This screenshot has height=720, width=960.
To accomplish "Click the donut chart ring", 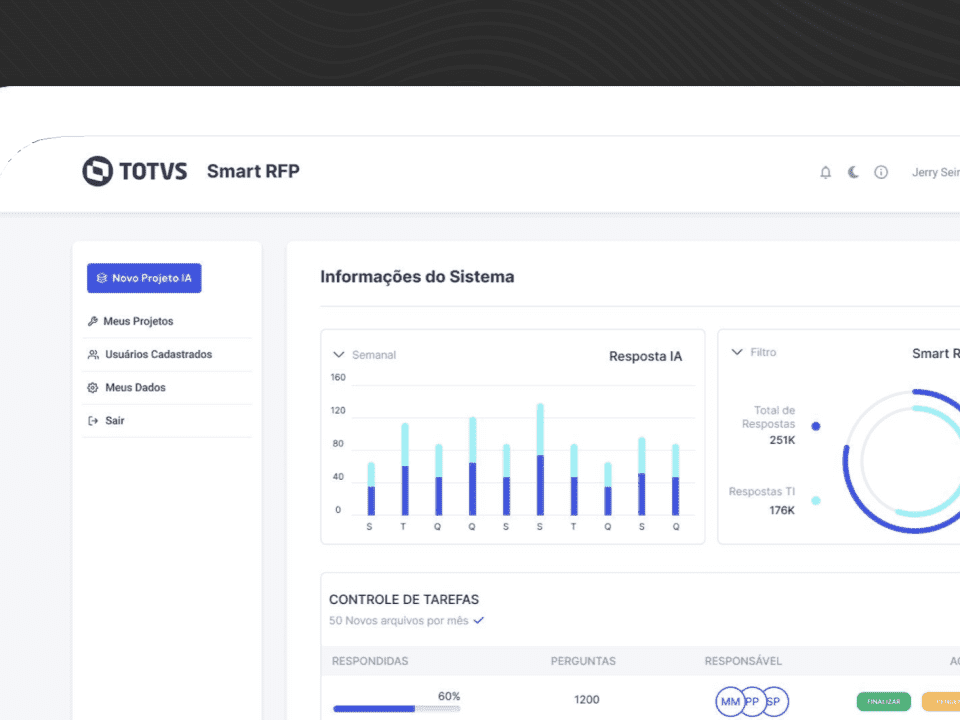I will [901, 460].
